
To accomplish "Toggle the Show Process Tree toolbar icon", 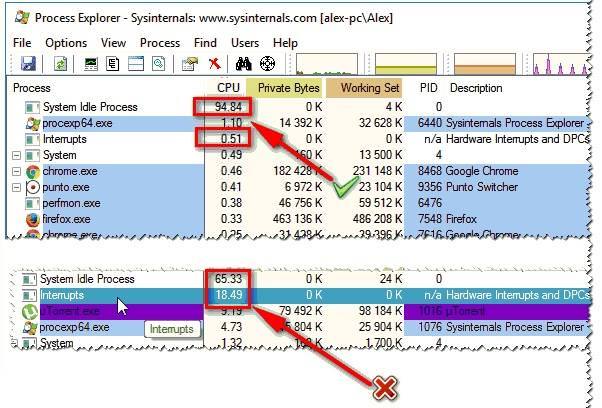I will click(112, 63).
